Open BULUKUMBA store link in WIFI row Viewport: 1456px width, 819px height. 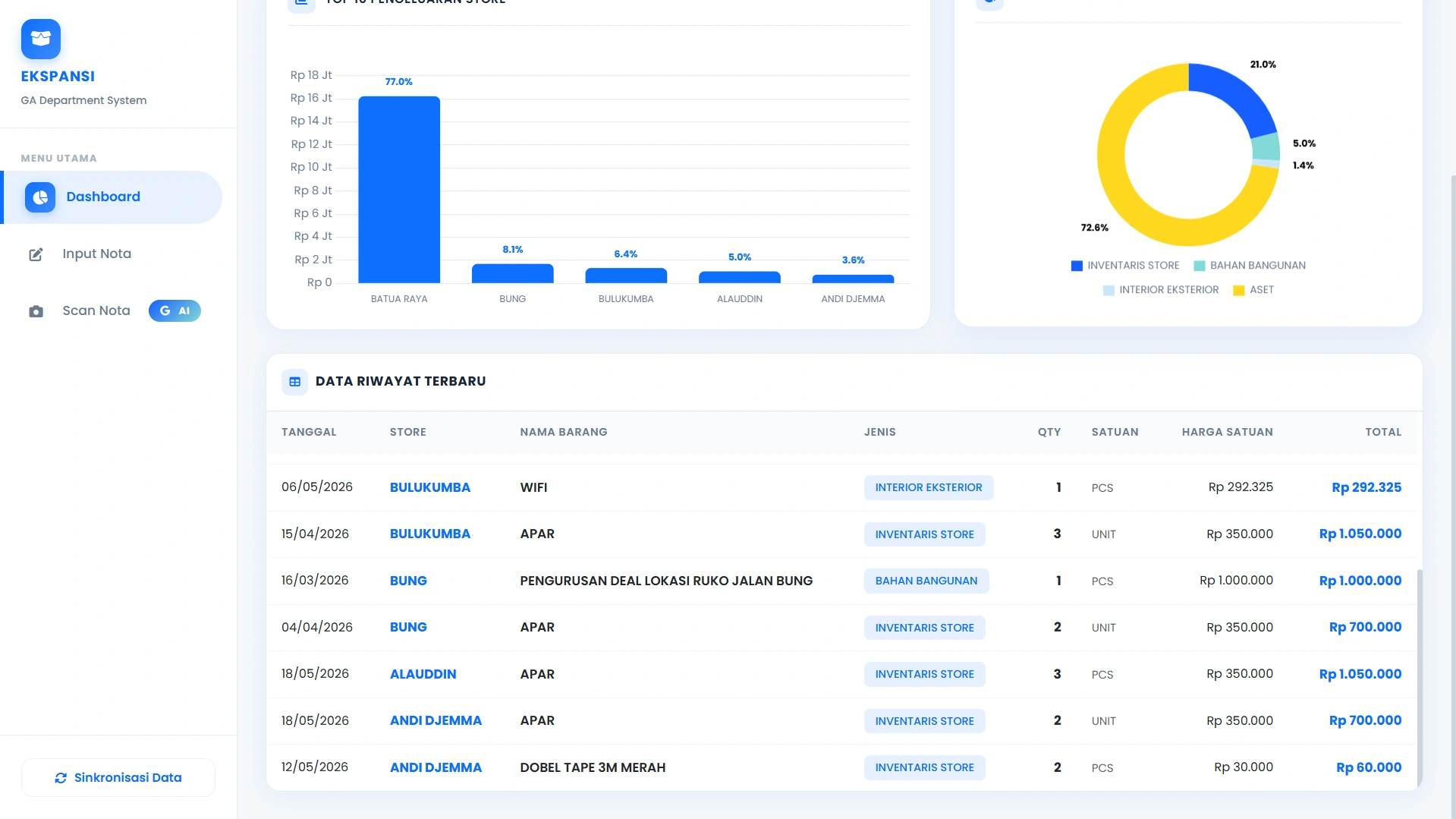click(x=430, y=487)
